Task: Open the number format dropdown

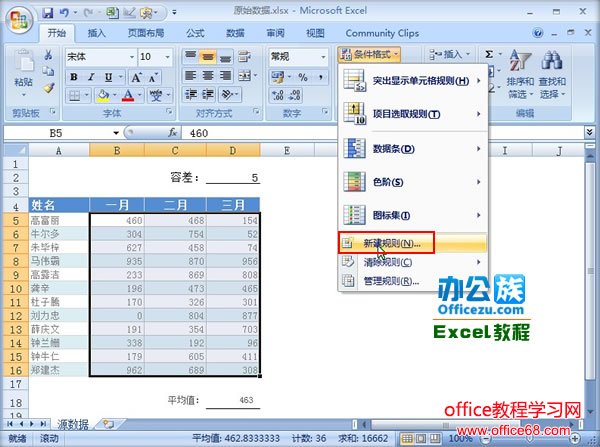Action: pos(323,57)
